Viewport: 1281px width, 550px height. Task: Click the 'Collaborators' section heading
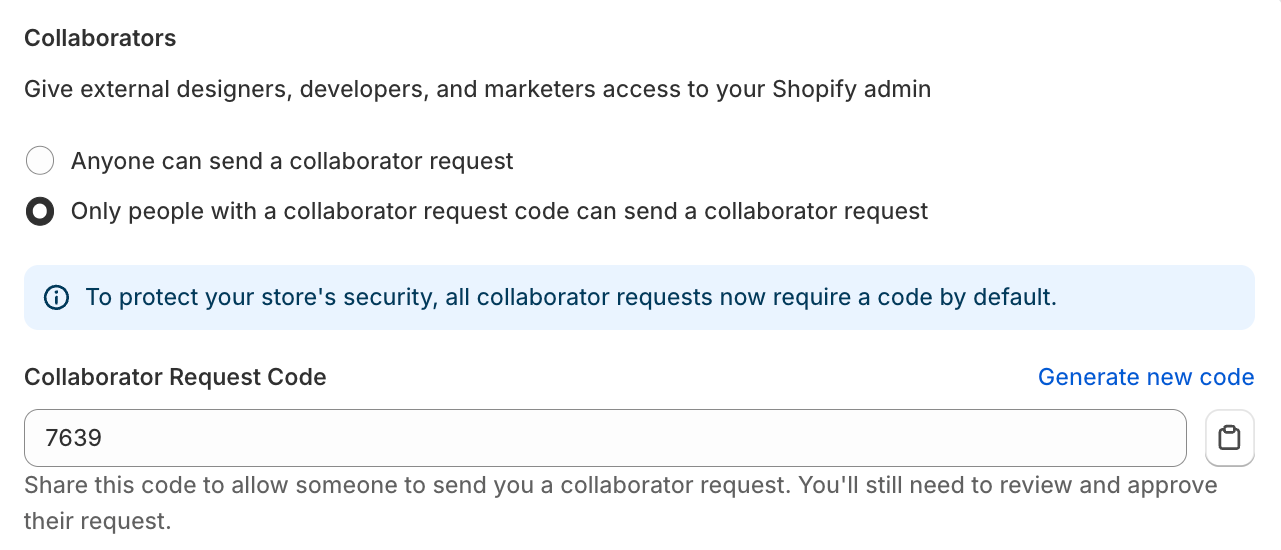click(x=100, y=38)
